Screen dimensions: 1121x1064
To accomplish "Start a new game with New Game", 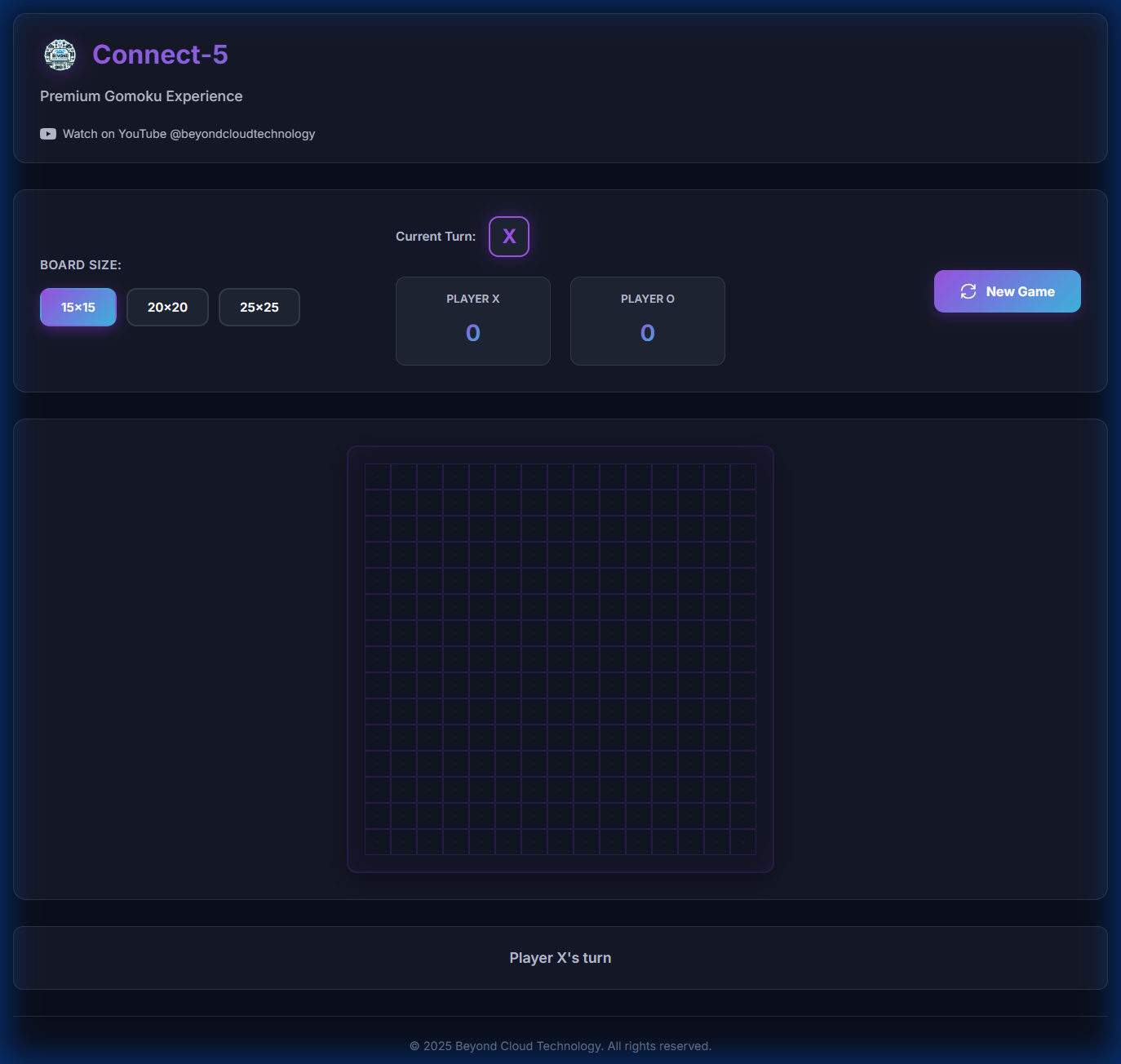I will 1008,291.
